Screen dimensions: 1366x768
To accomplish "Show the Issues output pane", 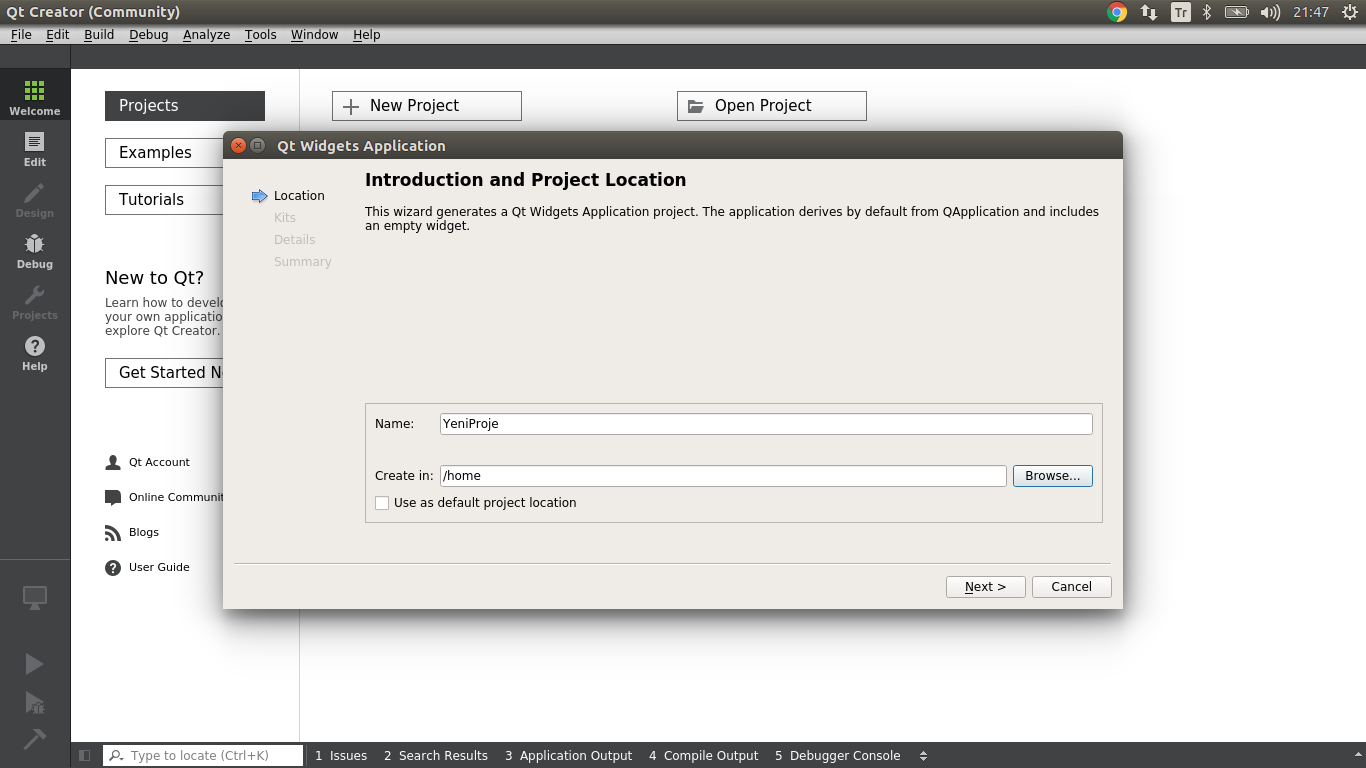I will click(x=341, y=756).
